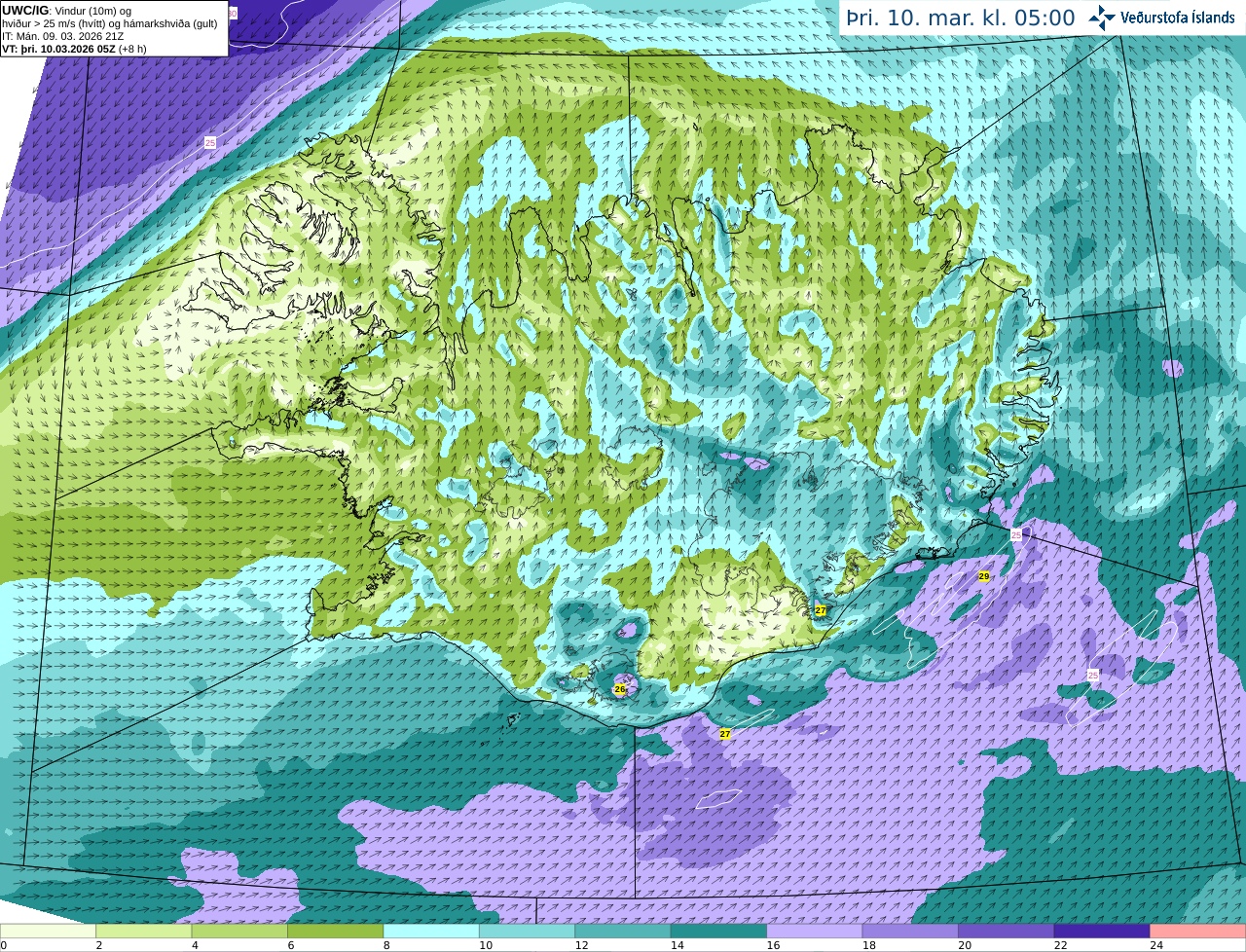Click the 'Veðurstofa Íslands' name text
Image resolution: width=1246 pixels, height=952 pixels.
coord(1178,18)
